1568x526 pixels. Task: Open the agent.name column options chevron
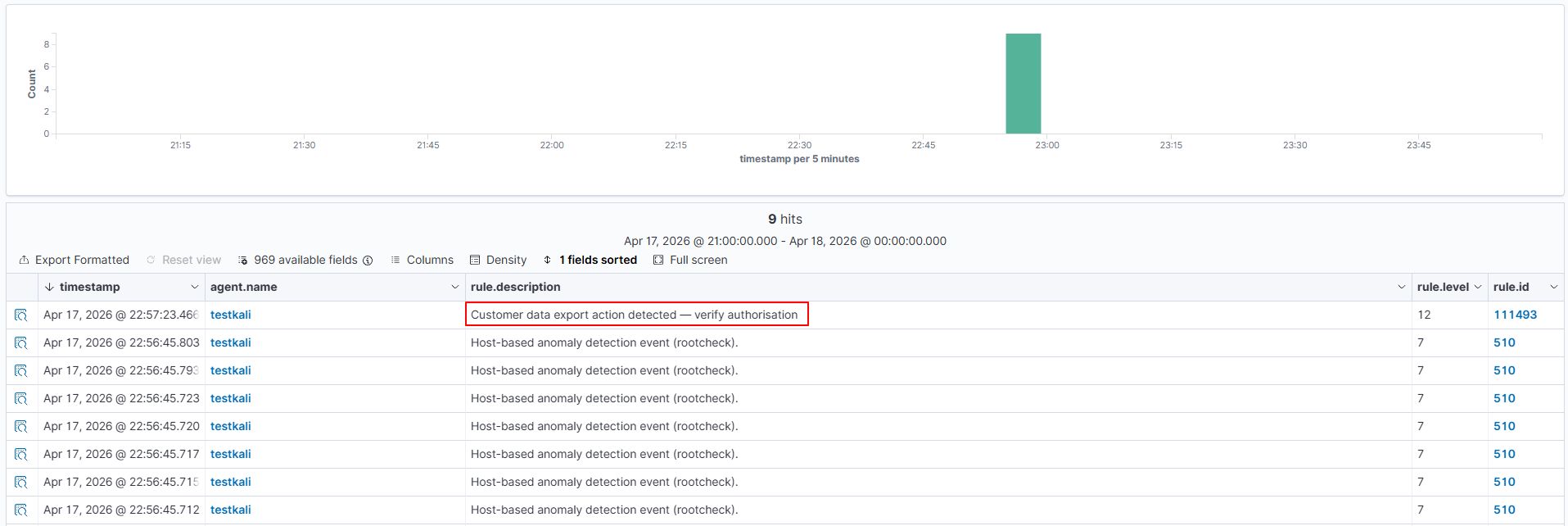point(454,287)
